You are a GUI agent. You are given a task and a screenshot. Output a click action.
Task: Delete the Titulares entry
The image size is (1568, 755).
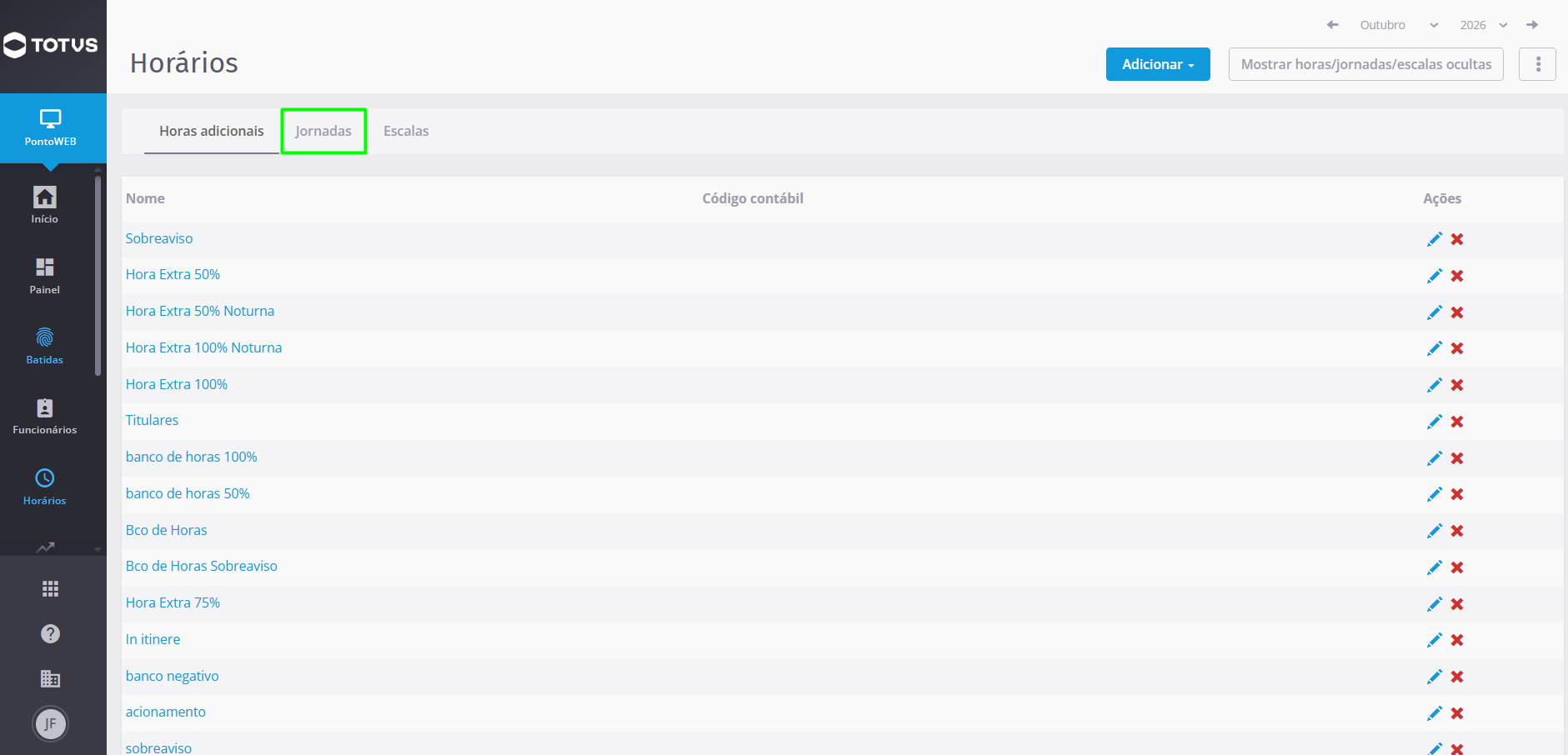[1457, 422]
